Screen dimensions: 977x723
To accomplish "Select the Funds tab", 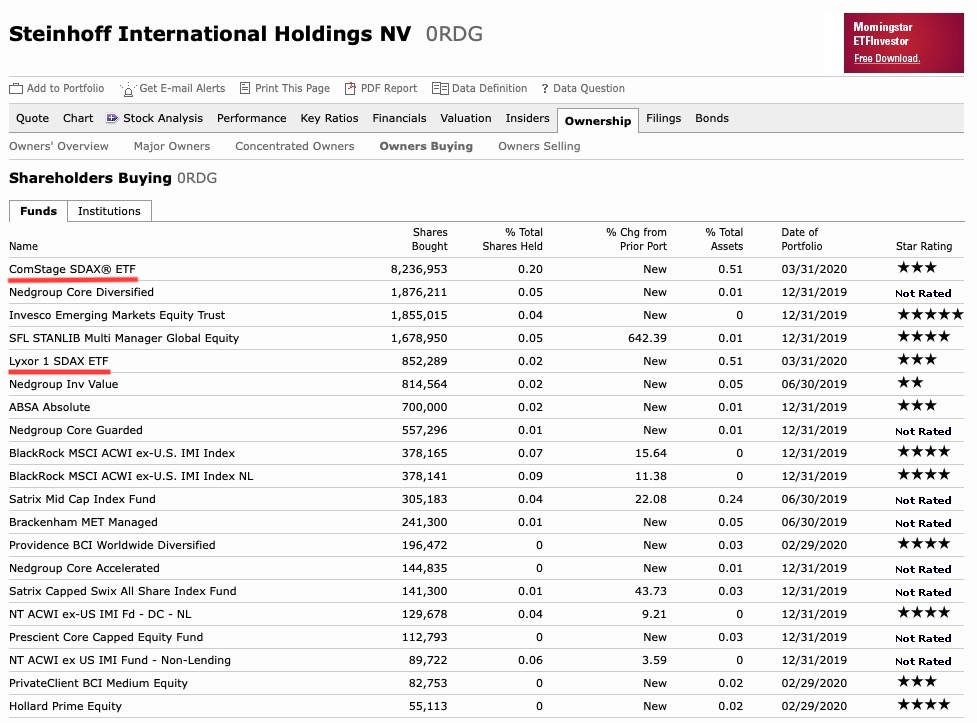I will tap(38, 211).
